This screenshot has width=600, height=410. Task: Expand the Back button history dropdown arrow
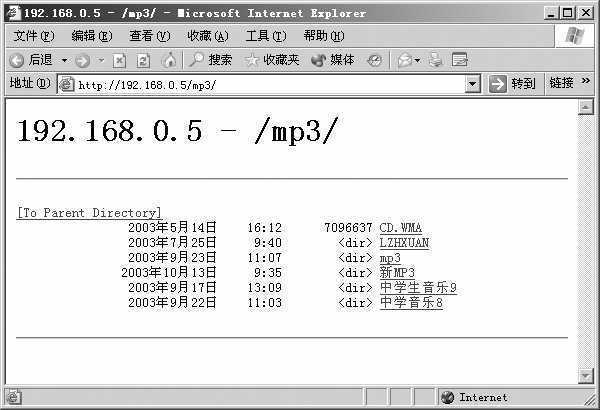[x=64, y=60]
